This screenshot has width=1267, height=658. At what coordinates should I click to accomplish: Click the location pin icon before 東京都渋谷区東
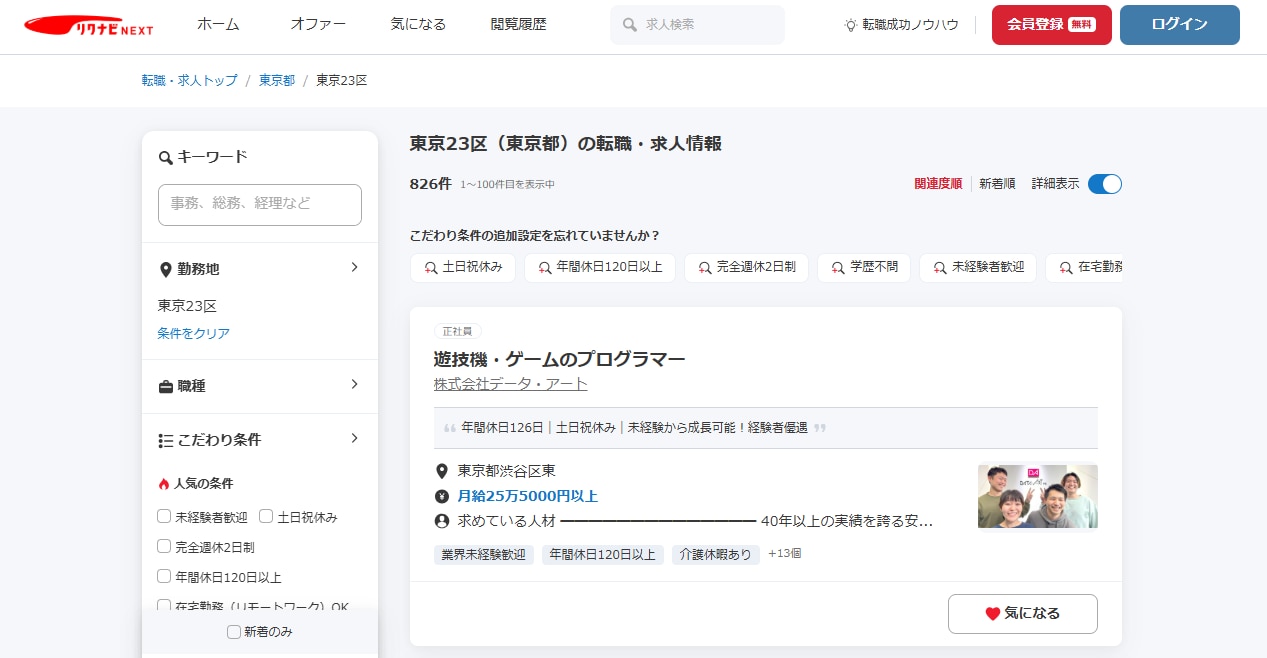point(440,470)
